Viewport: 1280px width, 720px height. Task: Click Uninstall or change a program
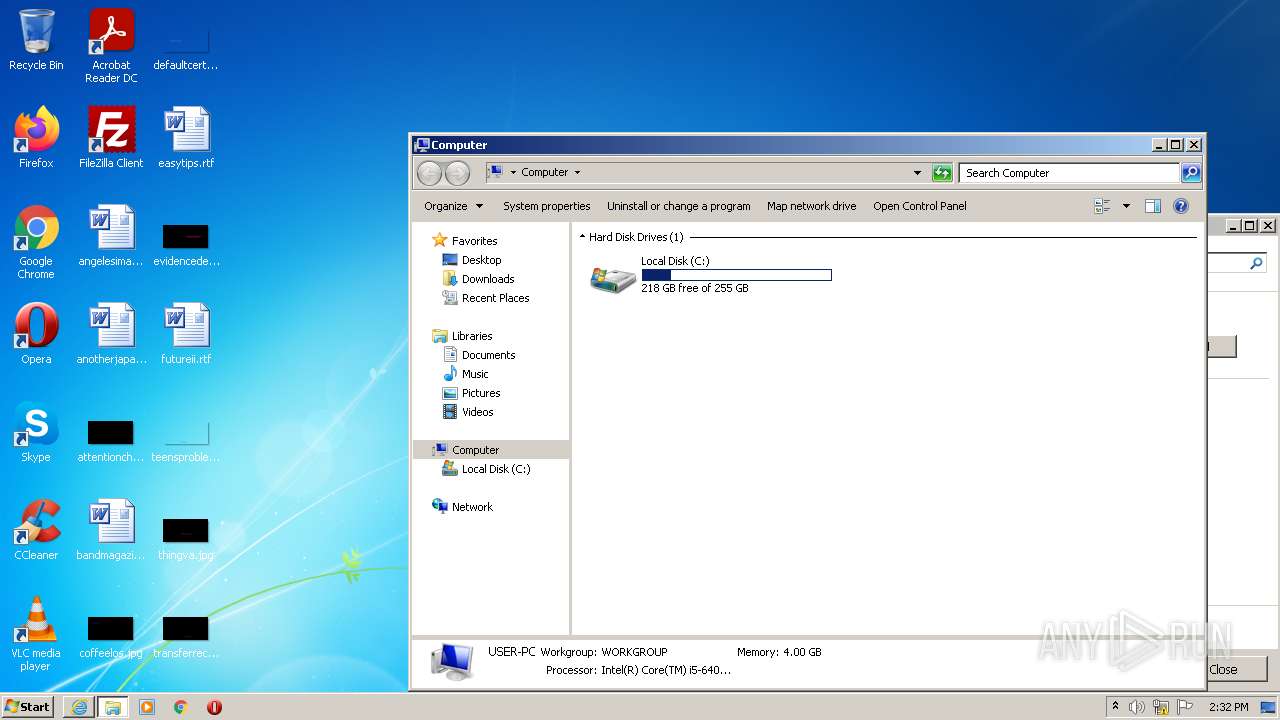(x=678, y=206)
